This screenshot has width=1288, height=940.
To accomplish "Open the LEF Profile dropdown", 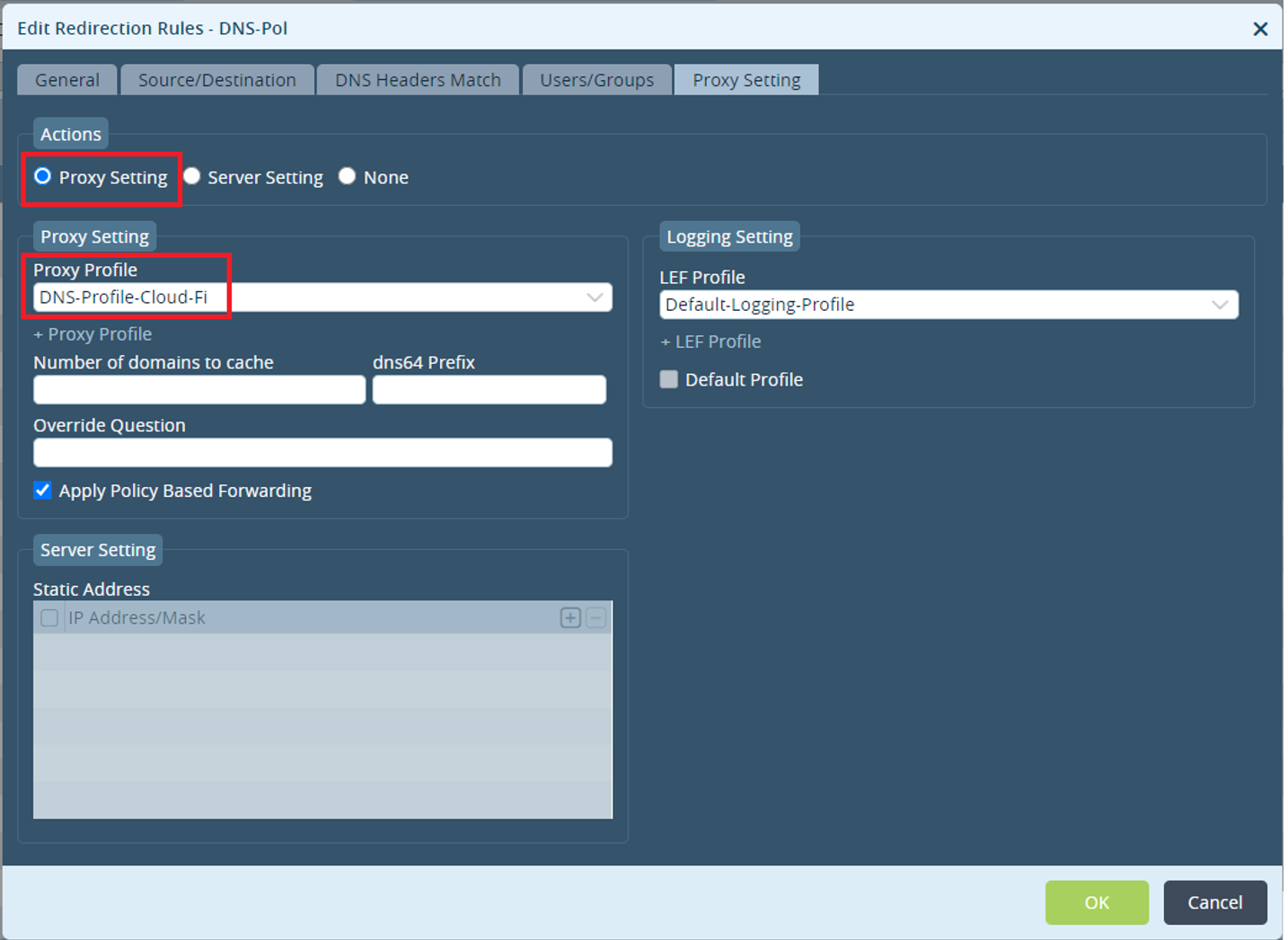I will coord(1221,305).
